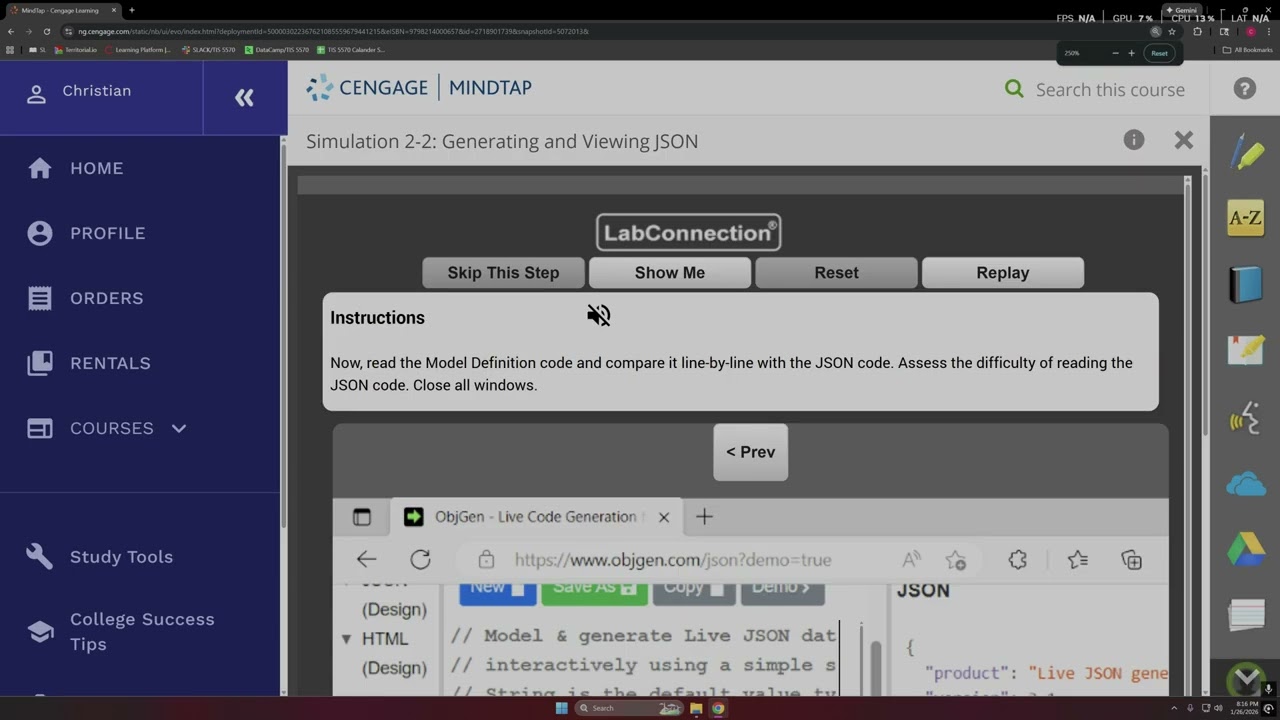Open the blue book tool
Screen dimensions: 1280x720
1246,285
